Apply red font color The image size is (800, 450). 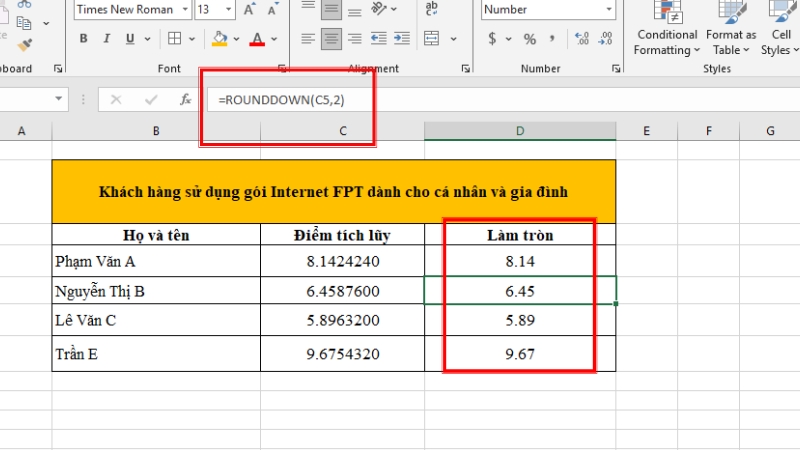(x=257, y=39)
